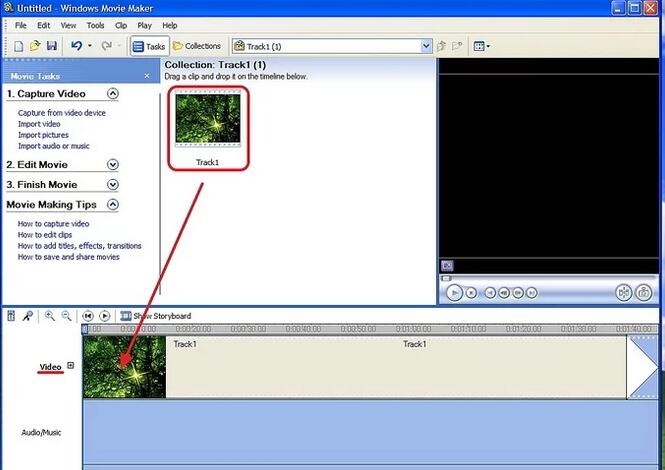Screen dimensions: 665x470
Task: Click the monitor Forward button
Action: coord(531,293)
